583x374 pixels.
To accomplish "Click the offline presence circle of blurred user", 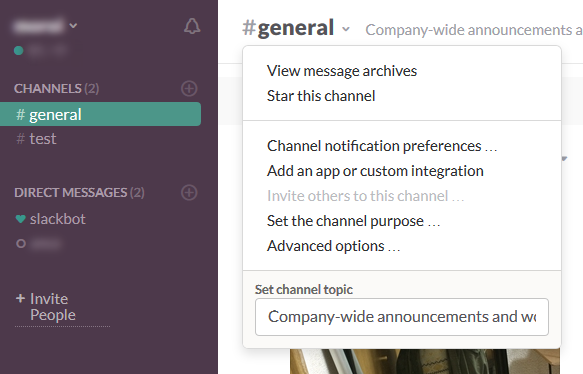I will point(21,244).
